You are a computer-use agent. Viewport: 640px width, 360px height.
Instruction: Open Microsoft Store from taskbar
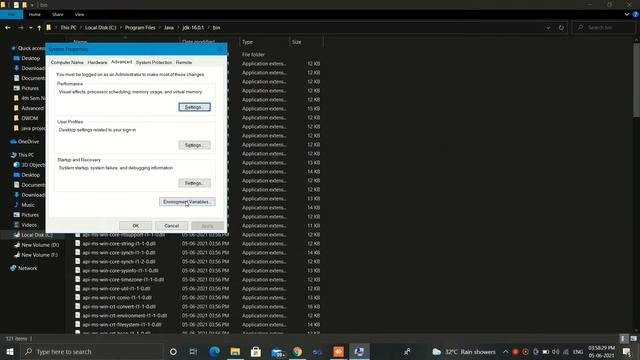coord(256,351)
